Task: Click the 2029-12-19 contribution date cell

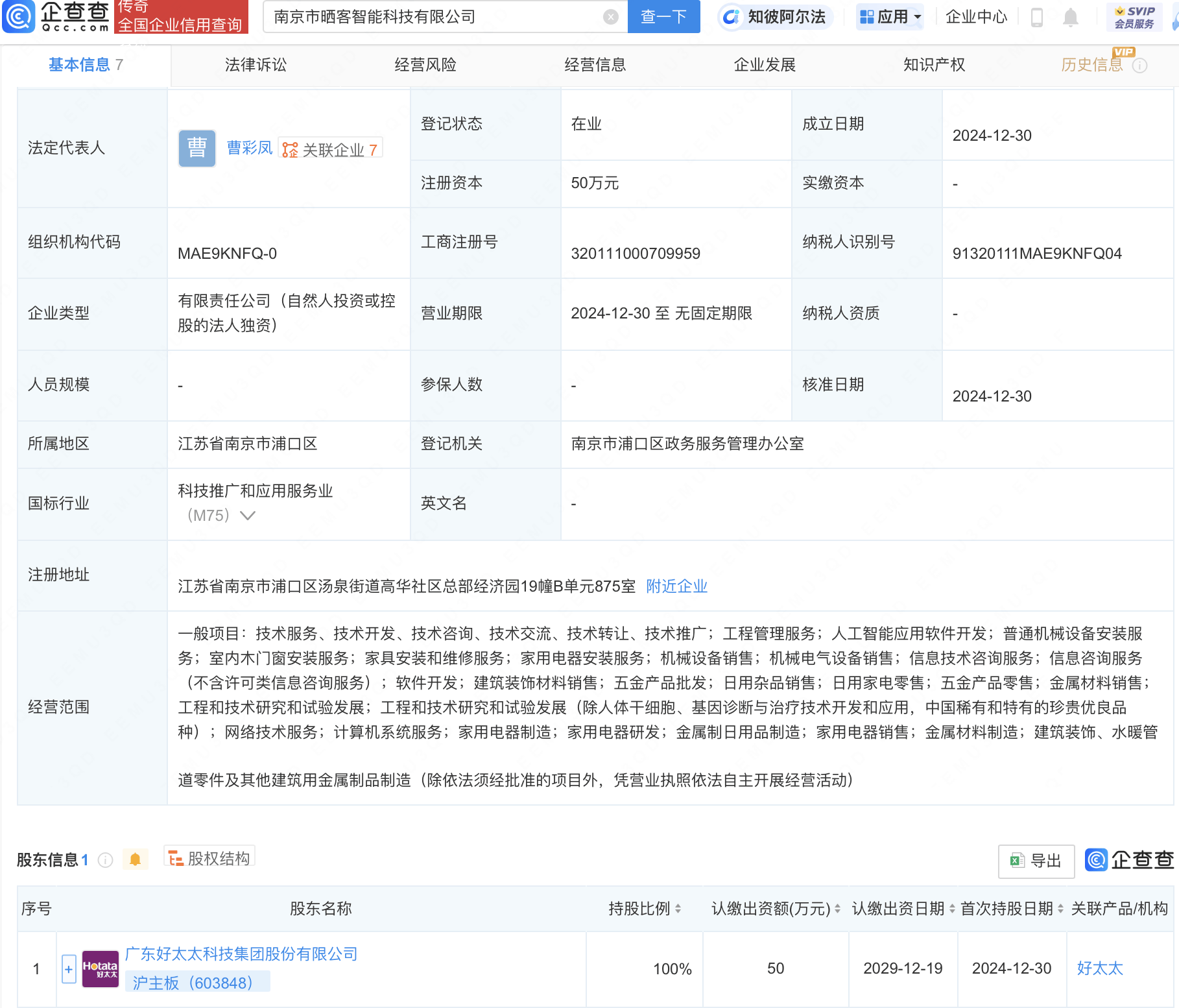Action: [x=903, y=968]
